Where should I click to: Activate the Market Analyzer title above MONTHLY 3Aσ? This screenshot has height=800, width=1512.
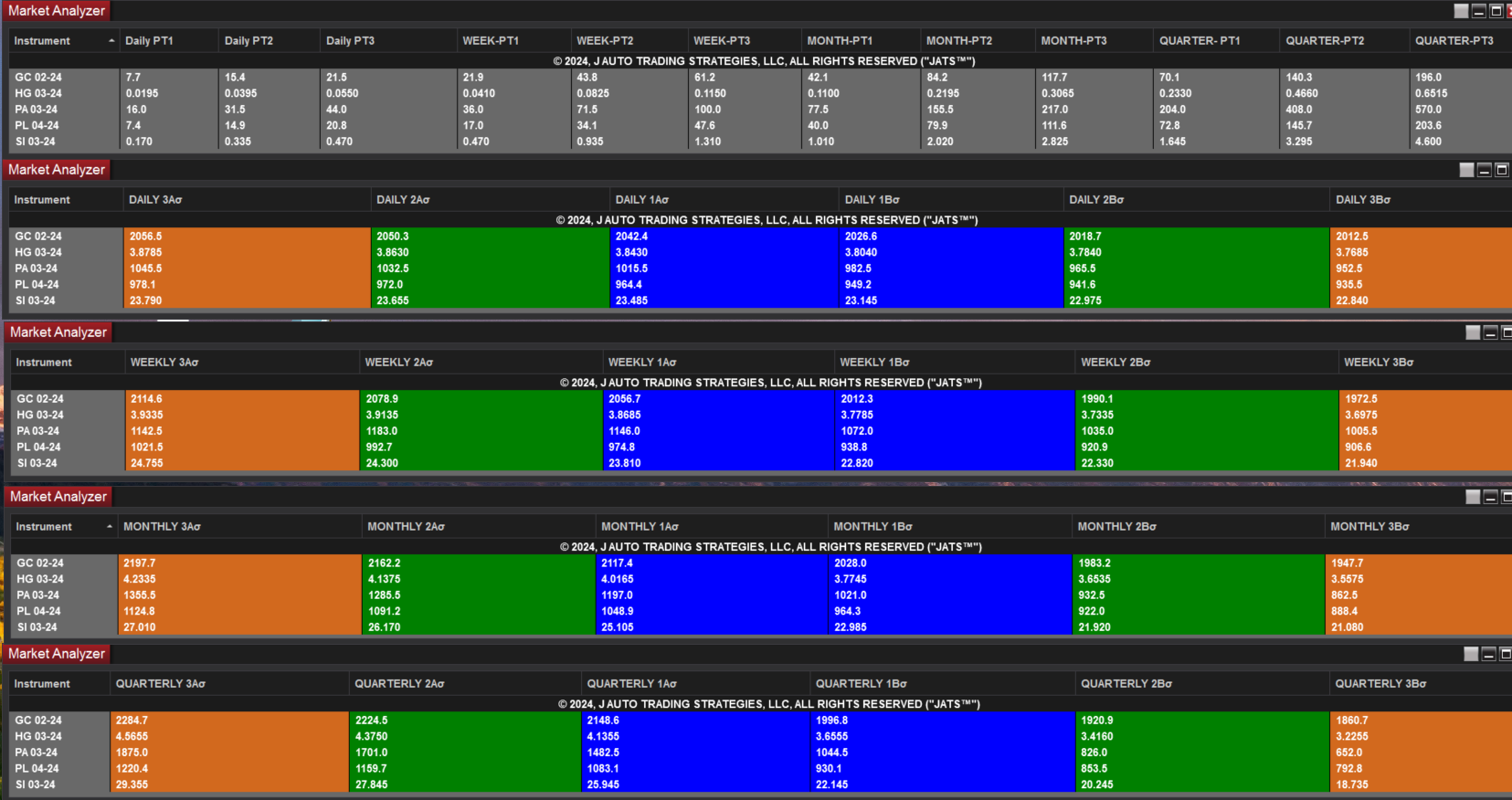pos(58,497)
